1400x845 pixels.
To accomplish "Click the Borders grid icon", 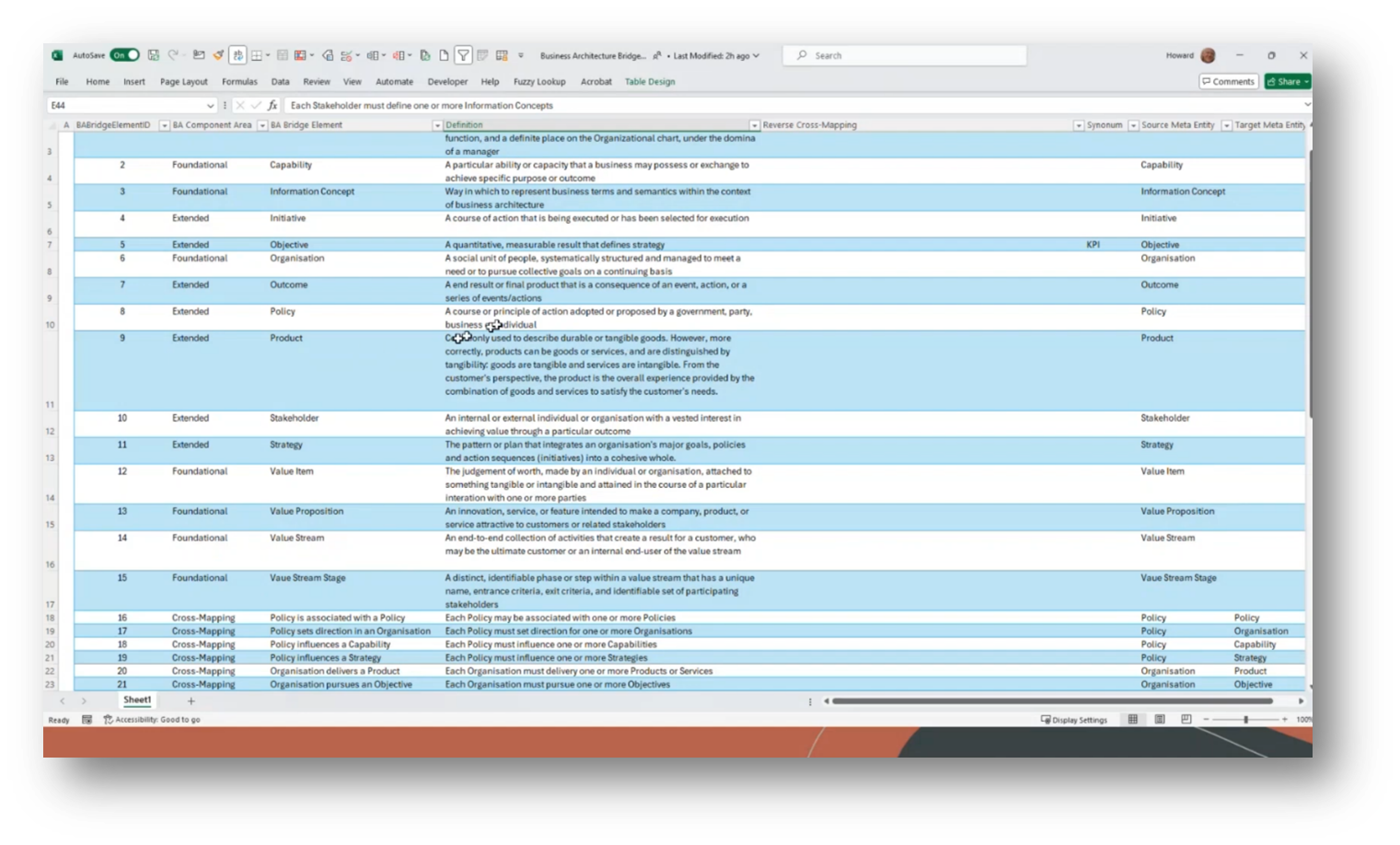I will point(257,55).
